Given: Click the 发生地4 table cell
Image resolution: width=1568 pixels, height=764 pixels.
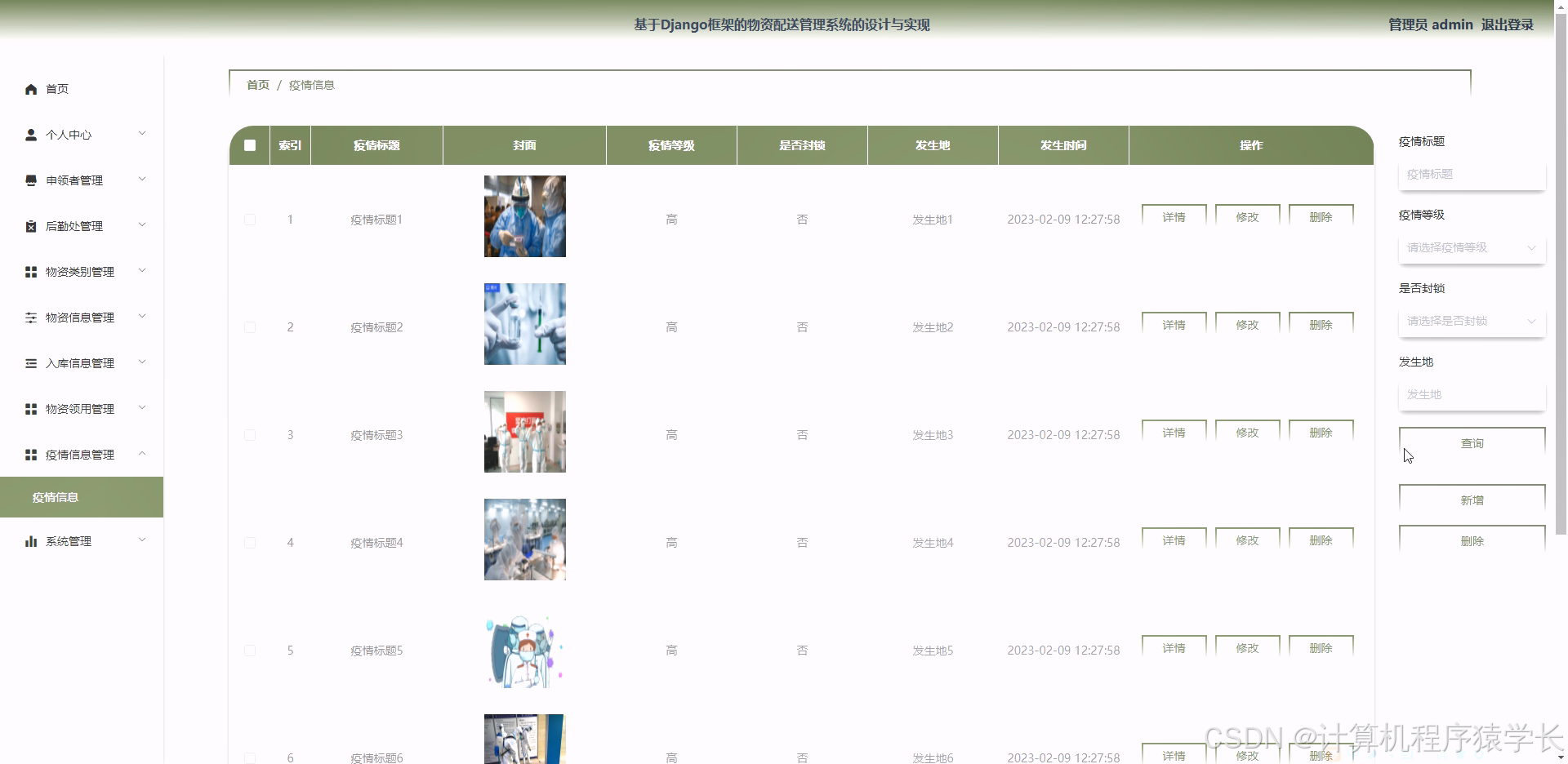Looking at the screenshot, I should 933,543.
